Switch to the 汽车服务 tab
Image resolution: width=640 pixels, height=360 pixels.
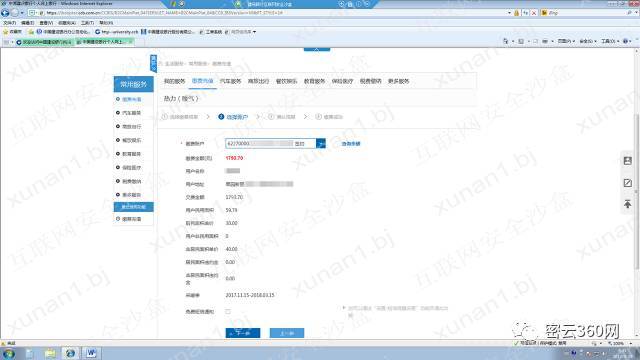pyautogui.click(x=230, y=81)
